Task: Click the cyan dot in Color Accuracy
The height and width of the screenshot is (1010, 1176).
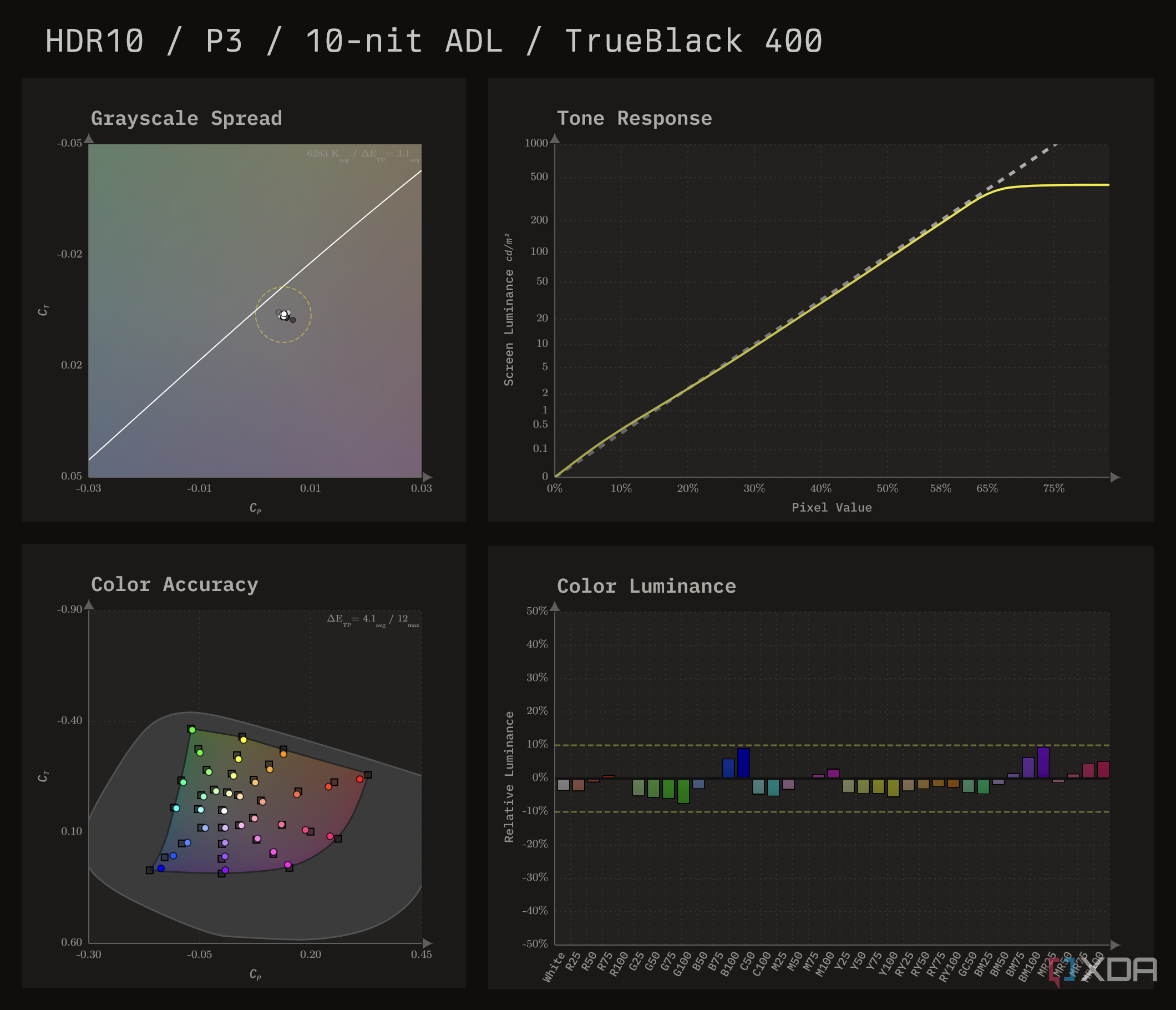Action: 176,808
